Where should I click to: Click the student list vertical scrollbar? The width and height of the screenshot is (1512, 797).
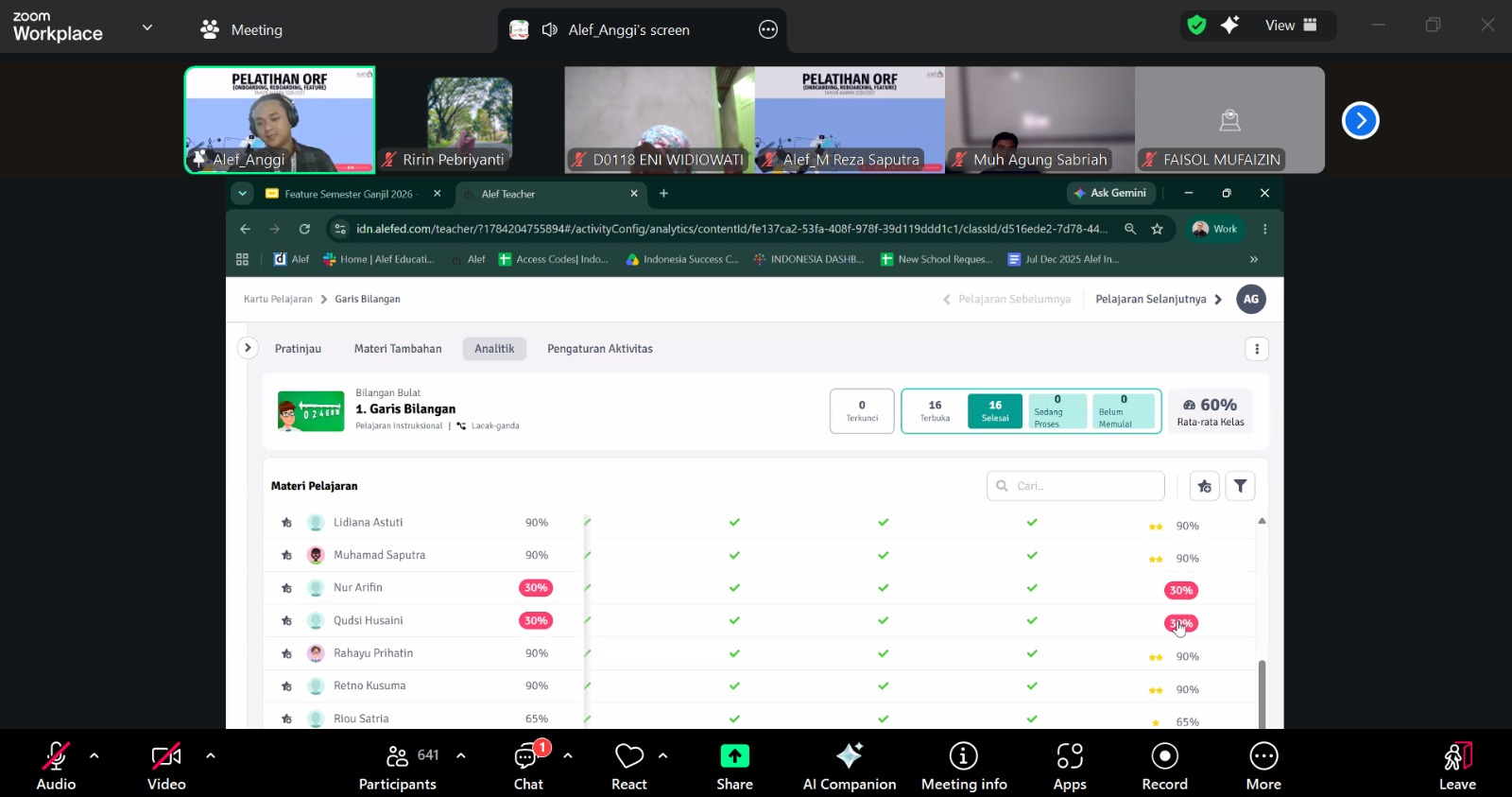tap(1262, 693)
